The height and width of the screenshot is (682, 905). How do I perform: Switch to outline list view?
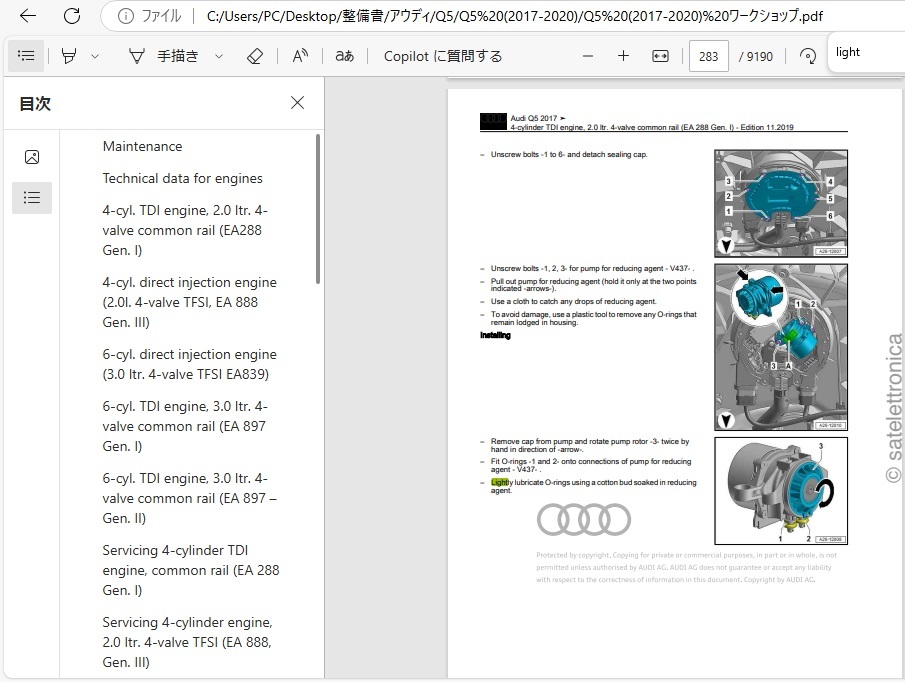pos(32,198)
